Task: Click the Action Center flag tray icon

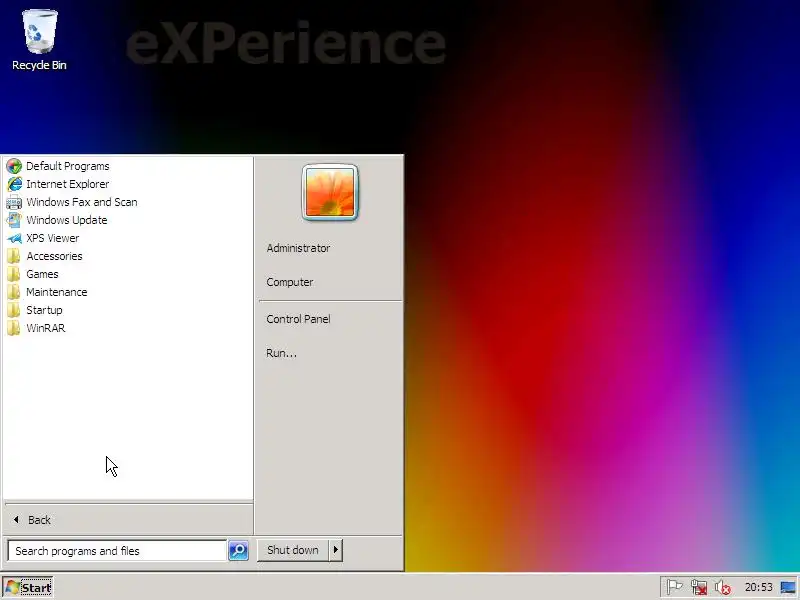Action: 674,587
